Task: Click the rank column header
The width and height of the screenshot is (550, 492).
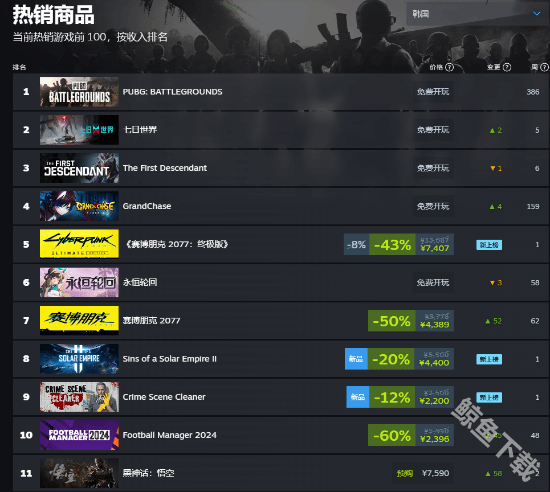Action: click(x=19, y=67)
